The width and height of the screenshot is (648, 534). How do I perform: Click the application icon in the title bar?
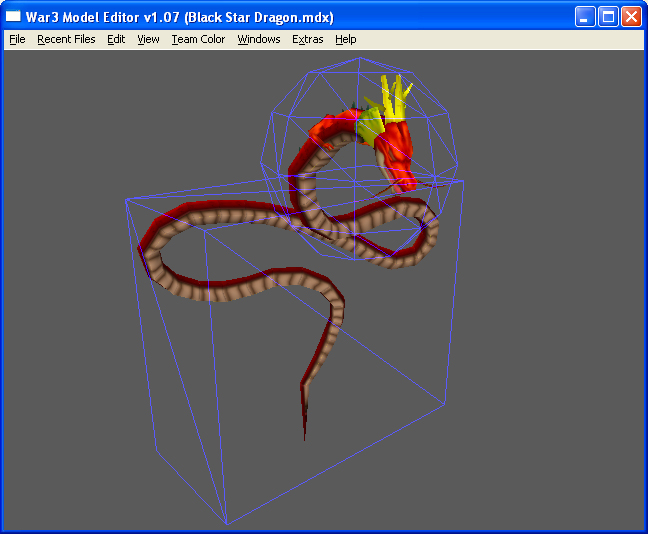tap(13, 16)
